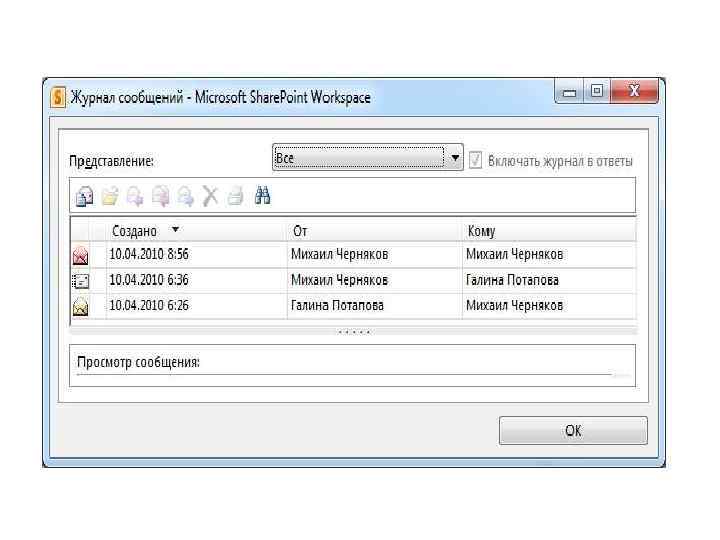The width and height of the screenshot is (720, 540).
Task: Click the open folder toolbar icon
Action: point(110,197)
